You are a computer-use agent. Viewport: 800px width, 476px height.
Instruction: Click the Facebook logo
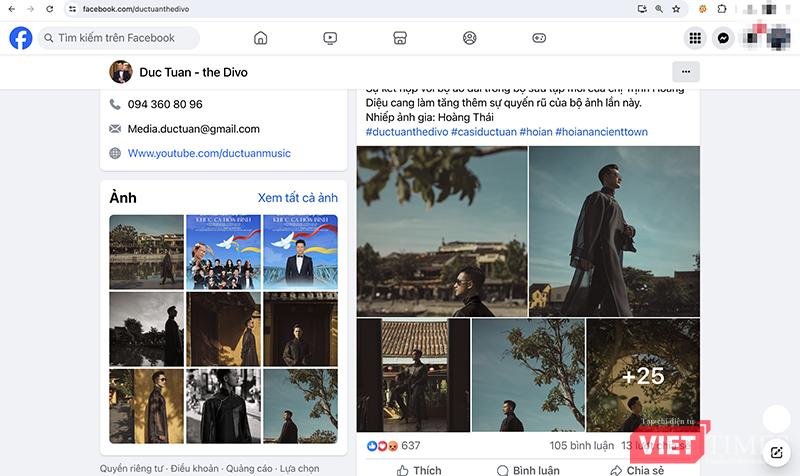pos(21,38)
